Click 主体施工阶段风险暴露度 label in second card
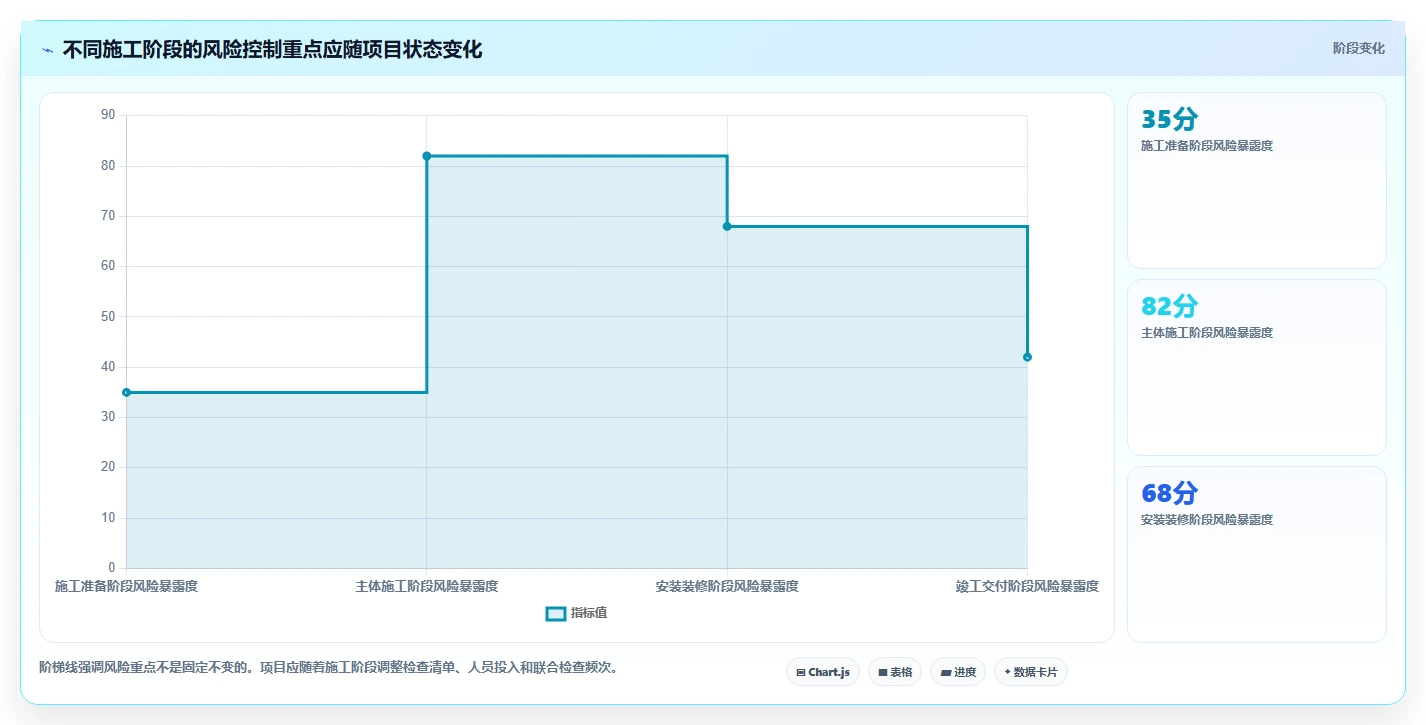1426x725 pixels. 1207,333
